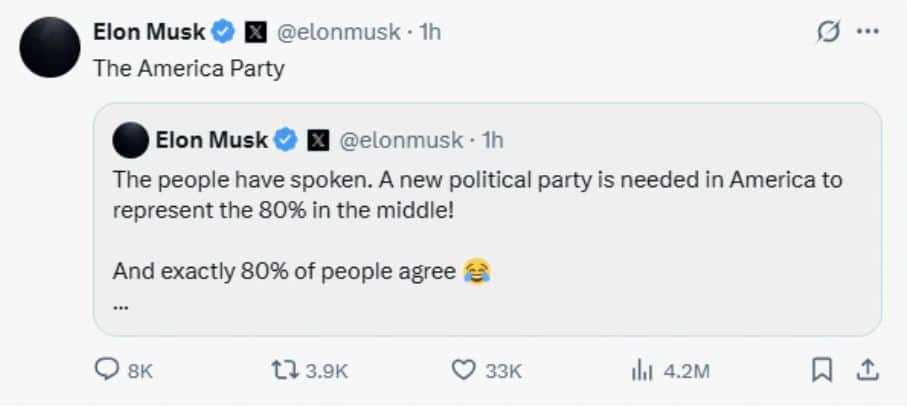The image size is (907, 411).
Task: Open view analytics bar chart icon
Action: [641, 370]
